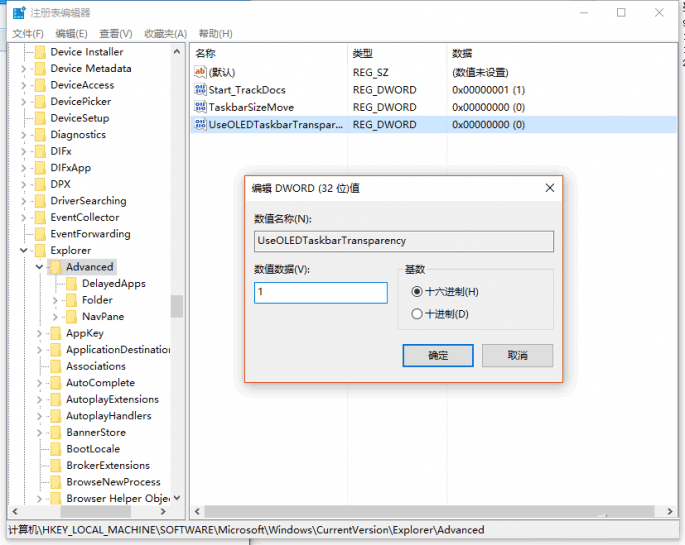The width and height of the screenshot is (685, 545).
Task: Open the 编辑(E) menu
Action: (x=72, y=34)
